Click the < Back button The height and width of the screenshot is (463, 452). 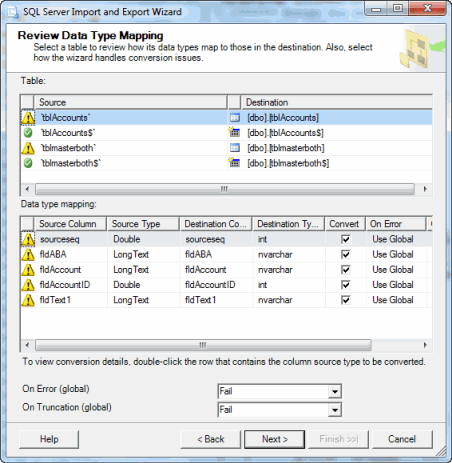pyautogui.click(x=211, y=439)
